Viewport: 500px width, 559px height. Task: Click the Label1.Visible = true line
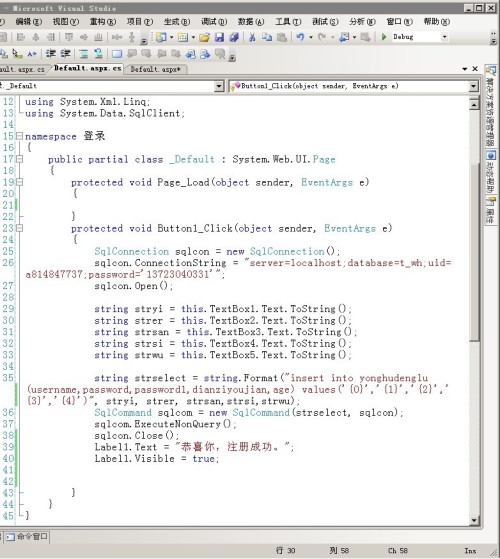click(x=156, y=458)
